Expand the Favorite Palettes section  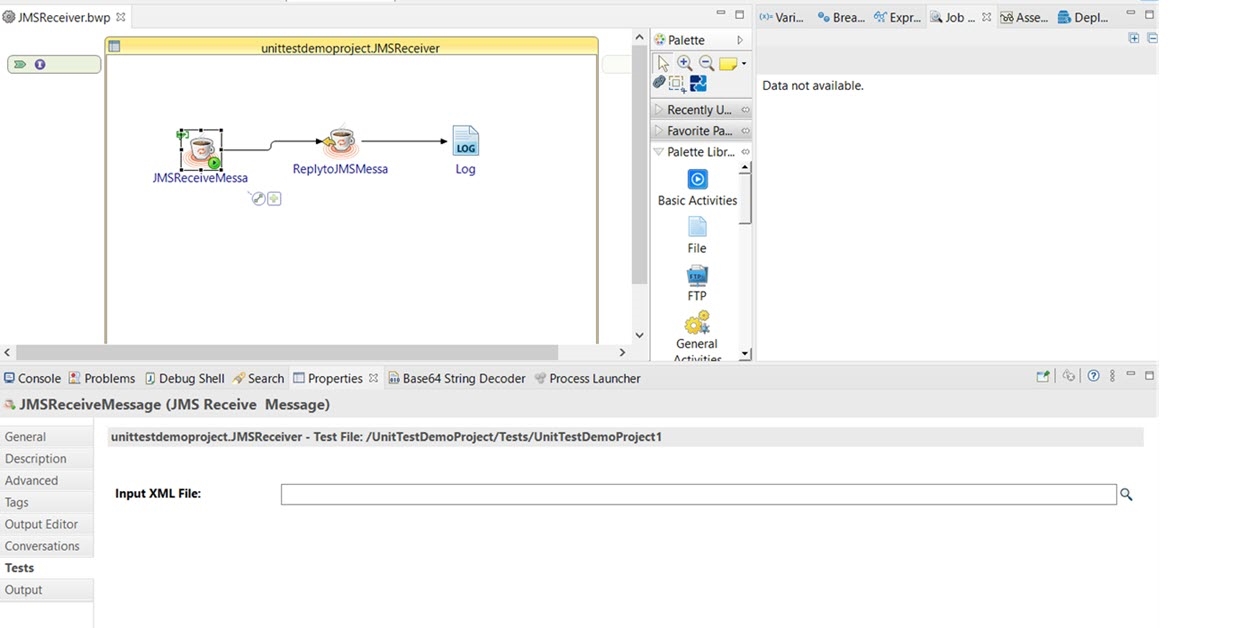tap(658, 131)
